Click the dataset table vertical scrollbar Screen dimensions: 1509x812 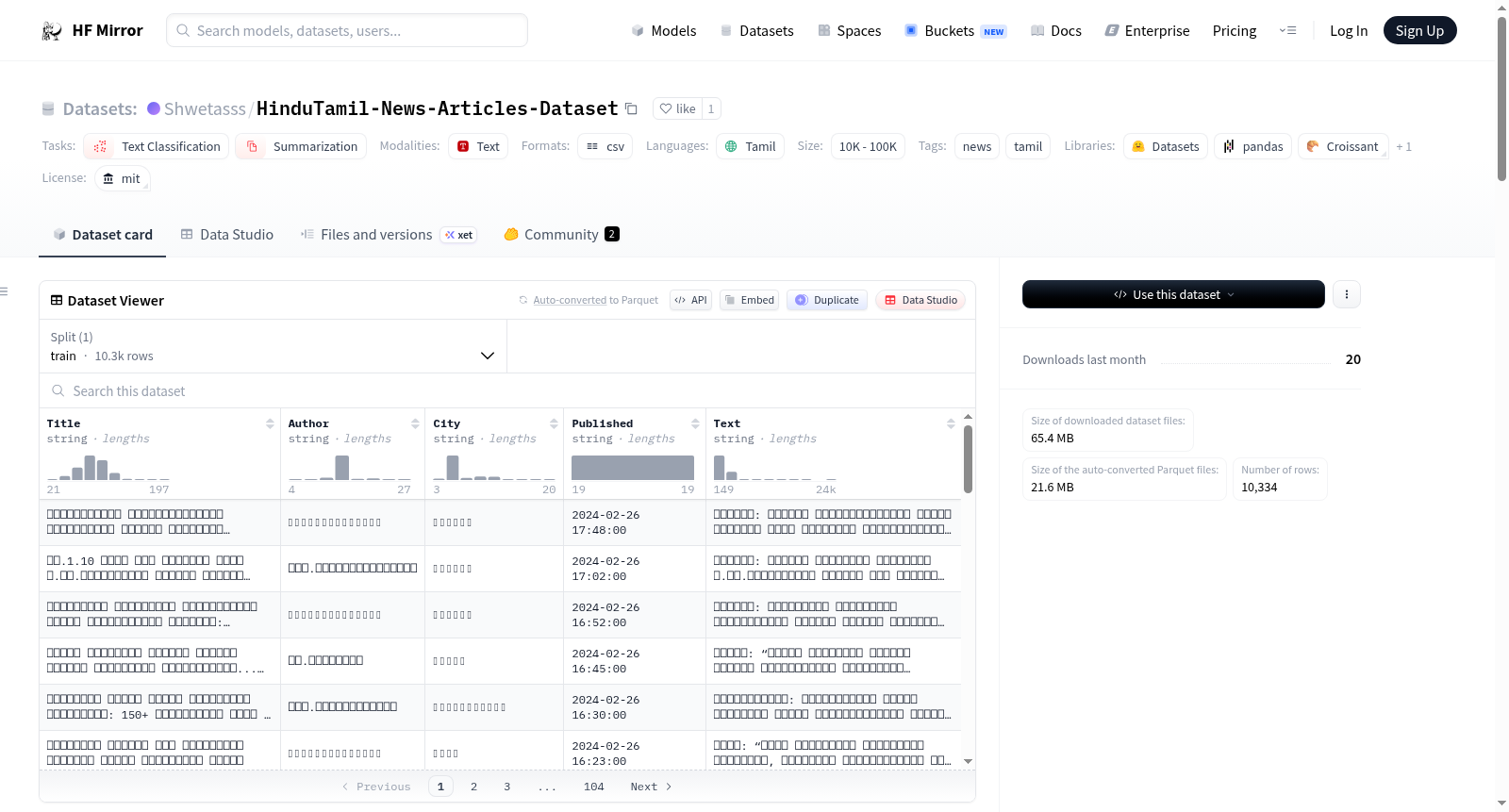pyautogui.click(x=968, y=458)
